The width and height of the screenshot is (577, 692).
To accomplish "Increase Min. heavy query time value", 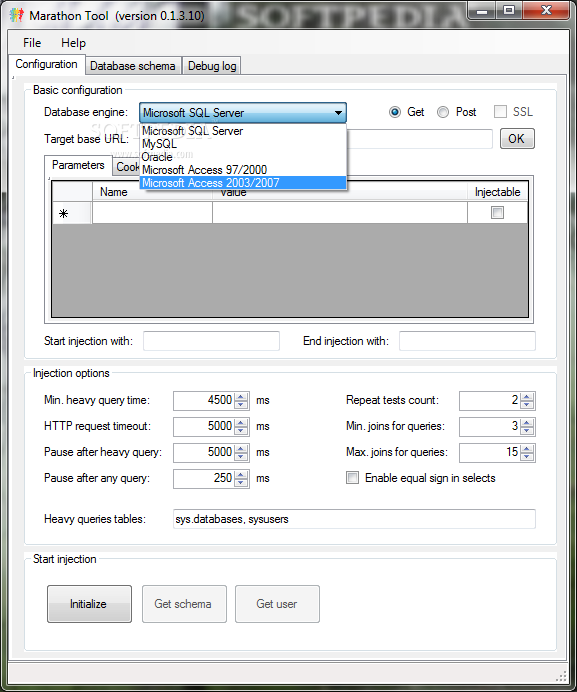I will click(241, 396).
